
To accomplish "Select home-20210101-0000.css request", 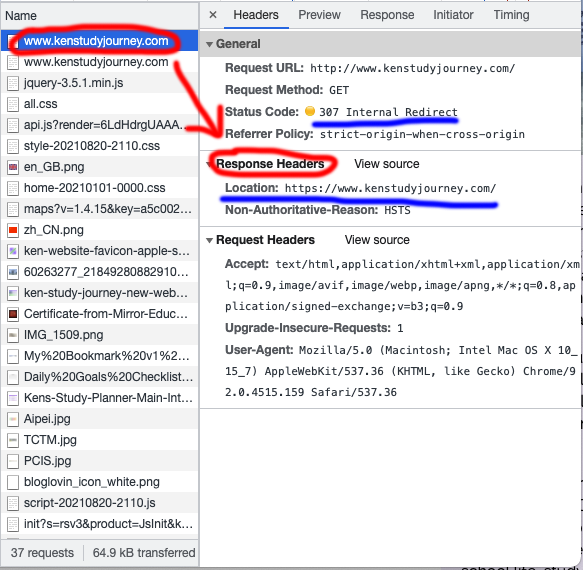I will (99, 188).
